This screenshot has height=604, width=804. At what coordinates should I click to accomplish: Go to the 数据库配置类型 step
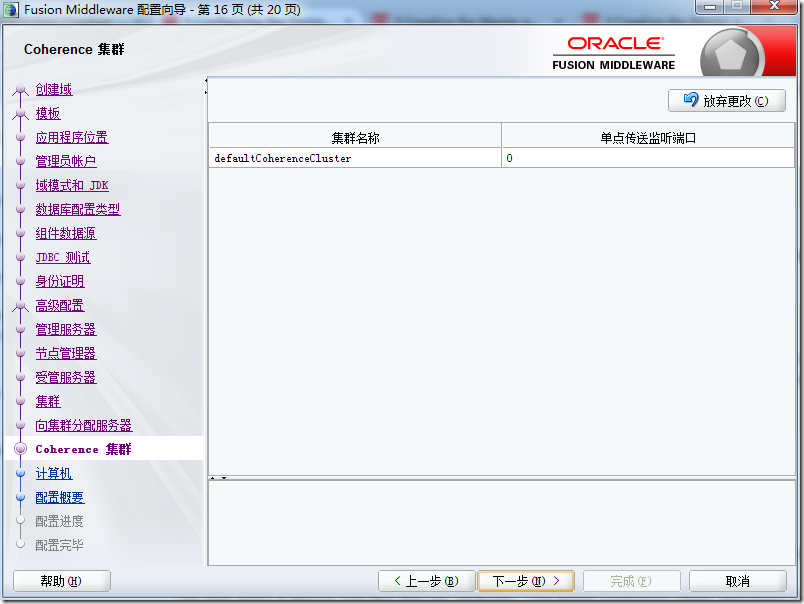click(78, 209)
